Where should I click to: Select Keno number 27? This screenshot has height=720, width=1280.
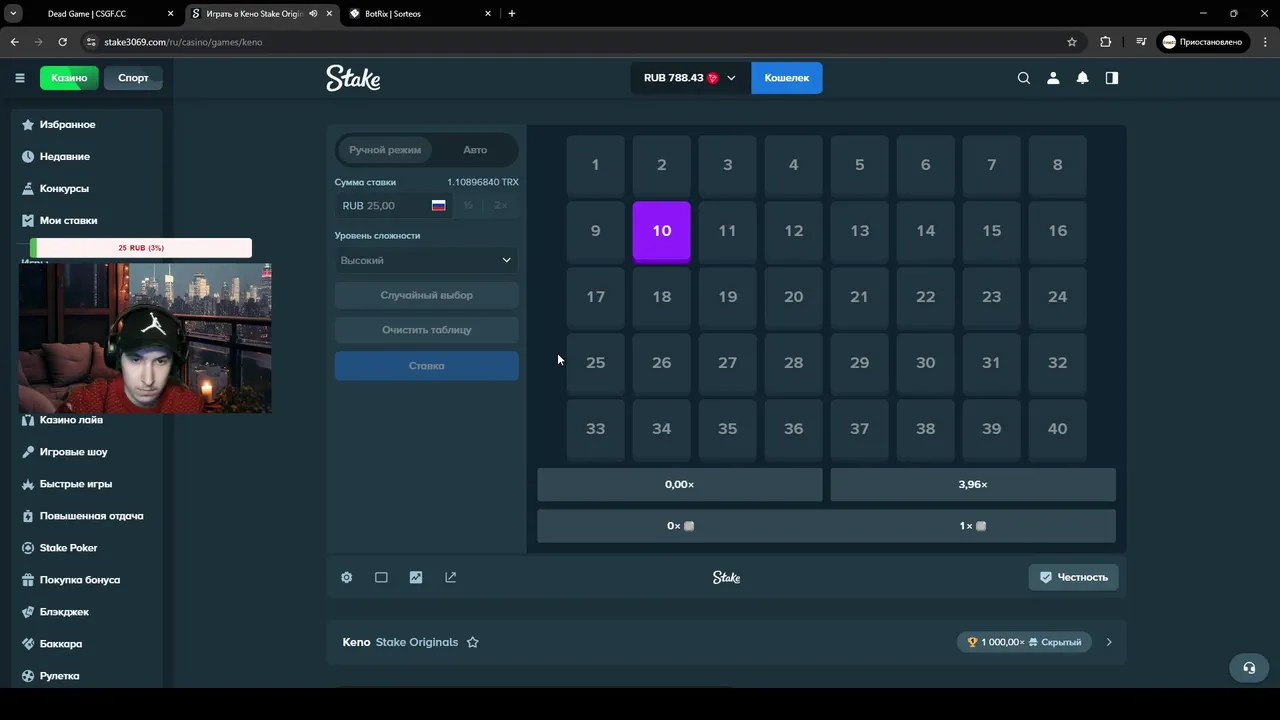(727, 364)
